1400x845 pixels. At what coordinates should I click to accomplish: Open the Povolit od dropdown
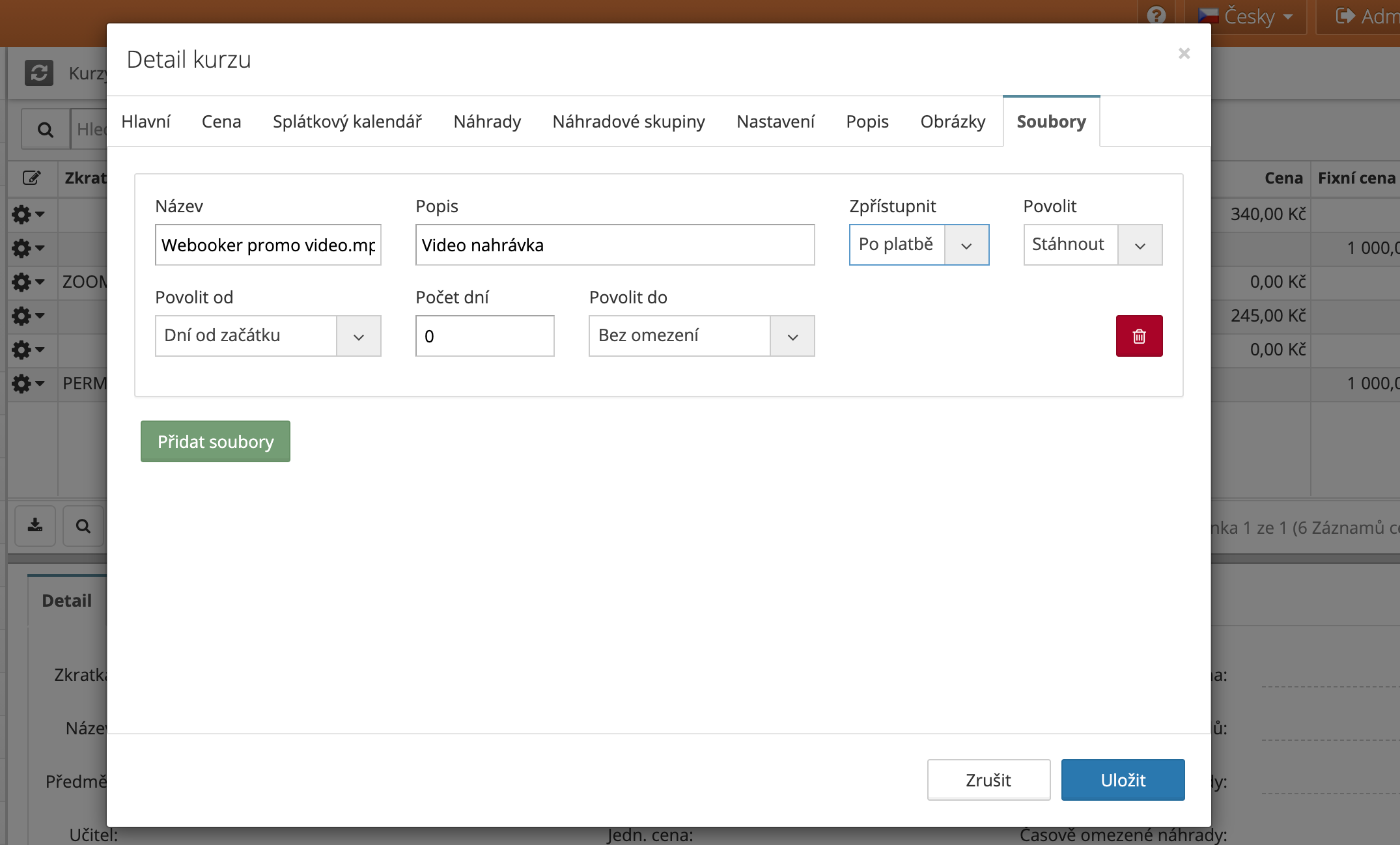pyautogui.click(x=268, y=336)
